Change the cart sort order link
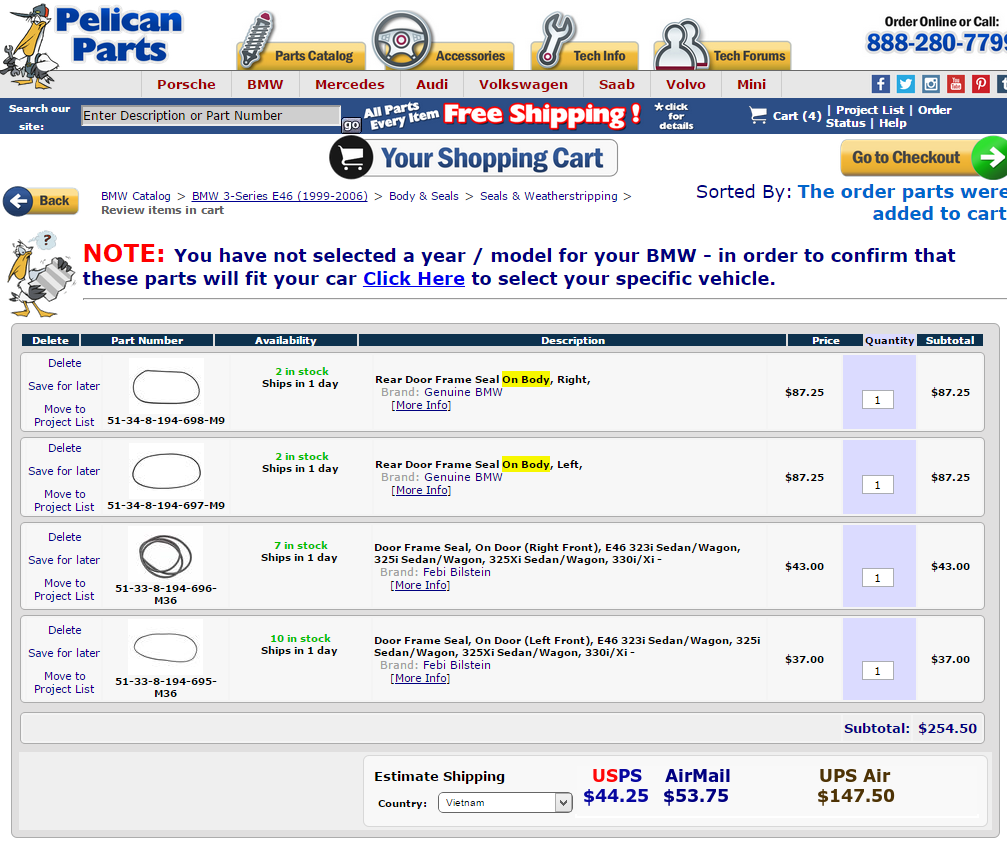 click(x=902, y=202)
